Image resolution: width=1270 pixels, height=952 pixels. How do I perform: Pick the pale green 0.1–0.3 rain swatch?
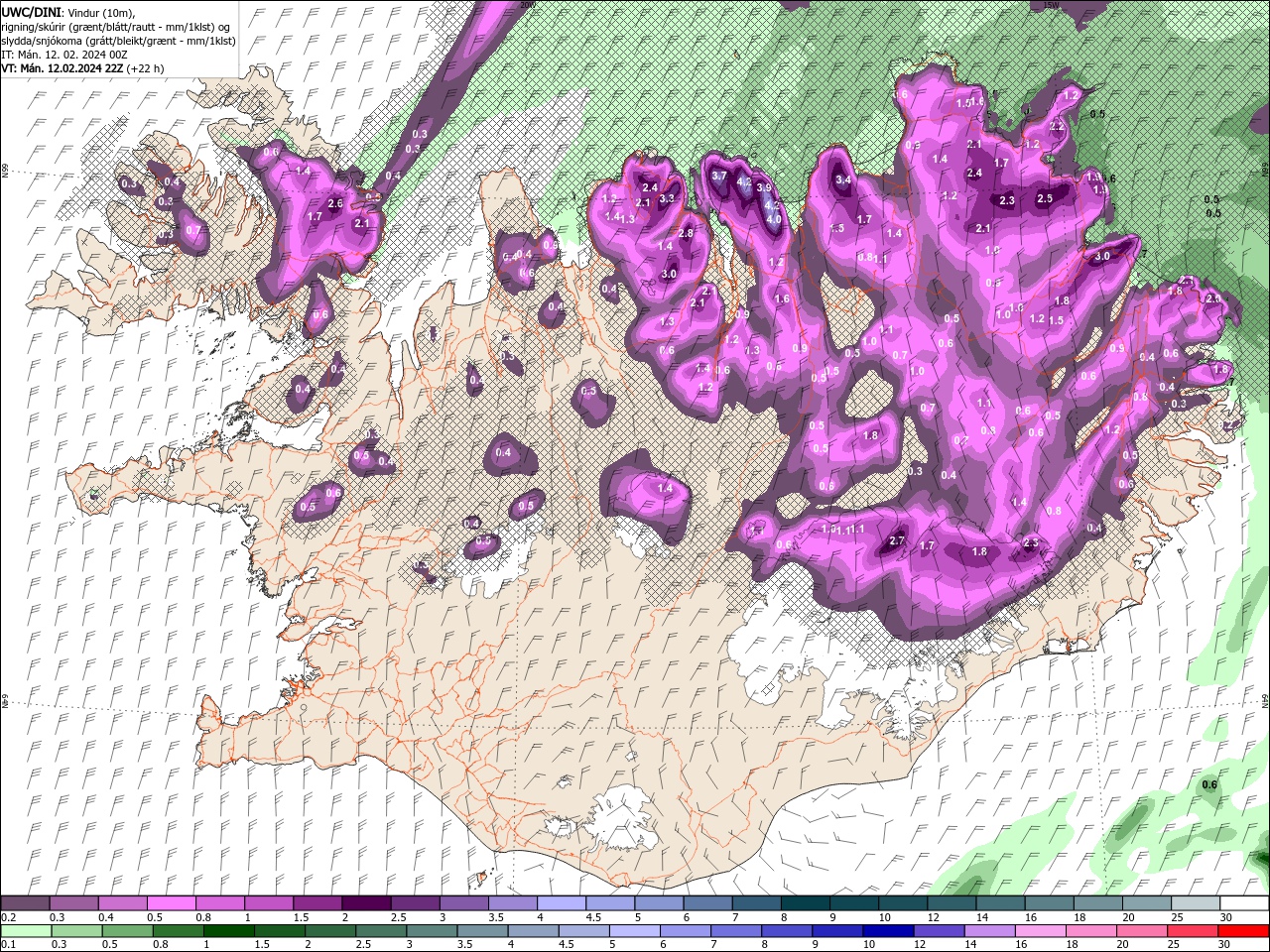(25, 930)
